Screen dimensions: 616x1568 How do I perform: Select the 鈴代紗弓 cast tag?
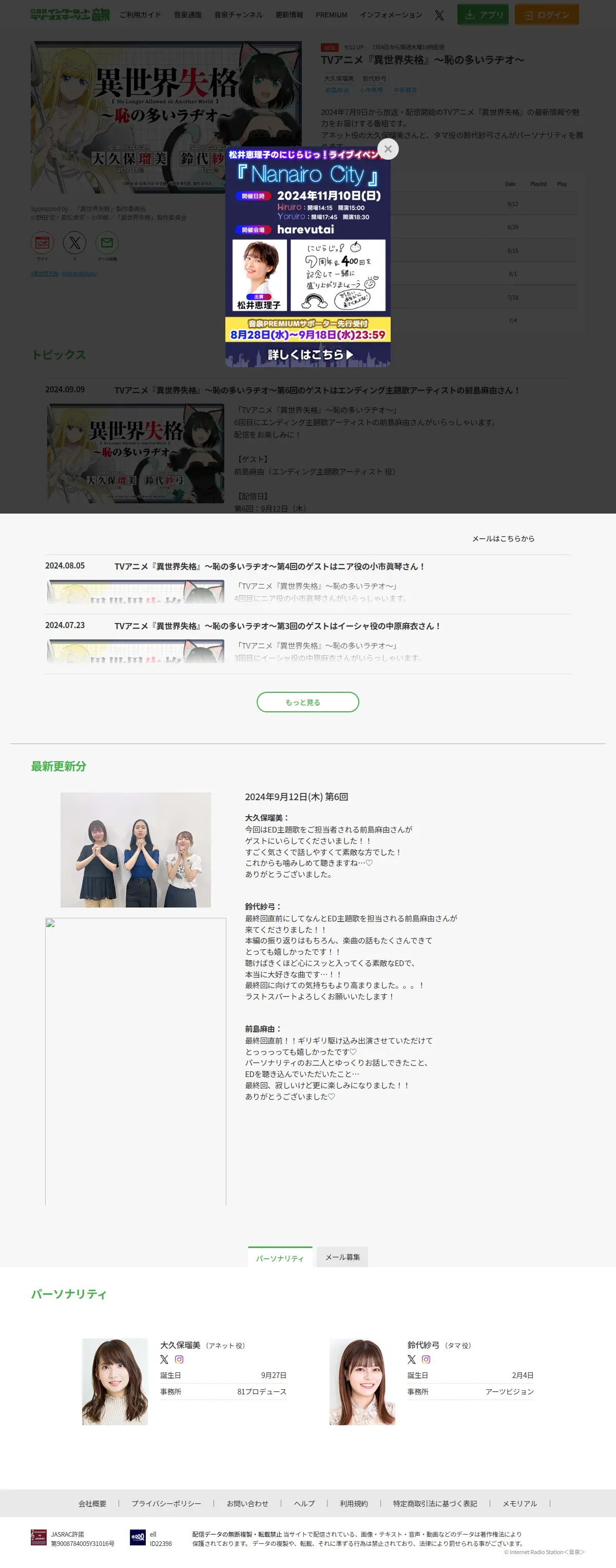click(x=375, y=79)
